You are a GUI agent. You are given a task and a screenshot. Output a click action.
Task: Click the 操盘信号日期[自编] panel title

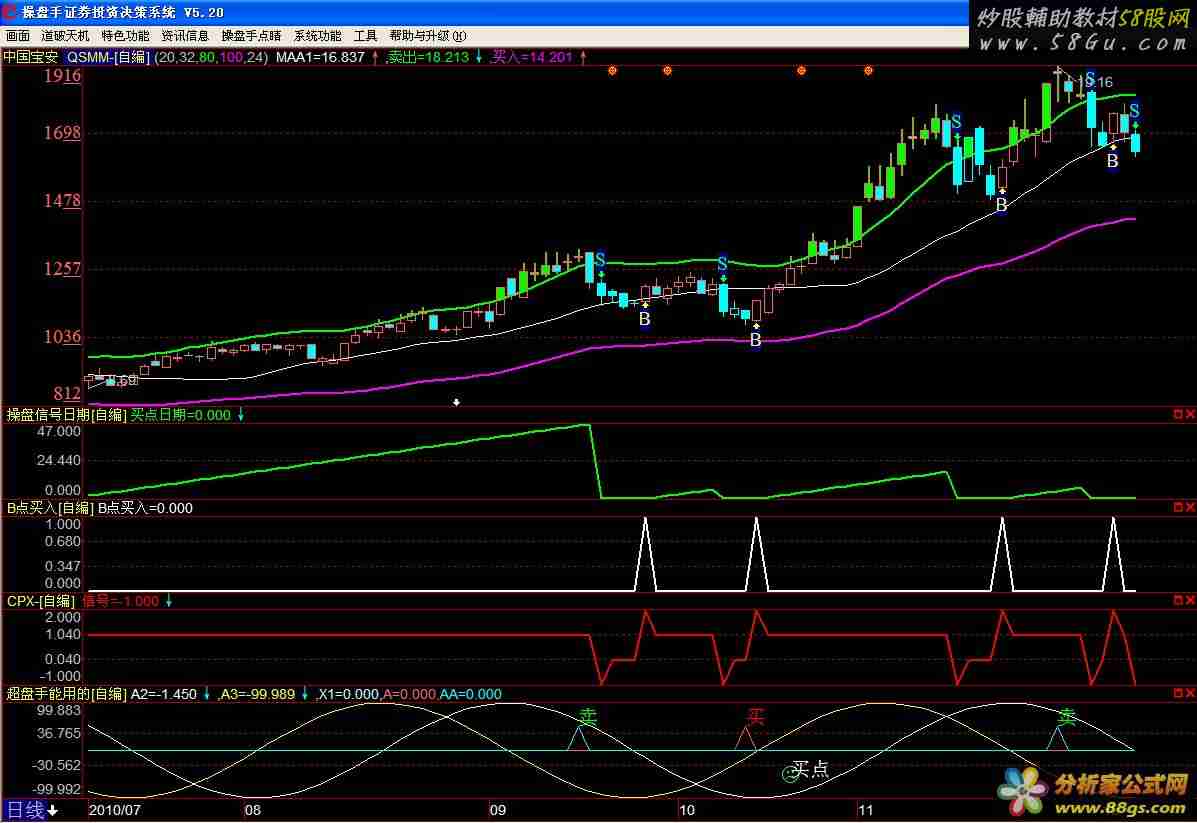(x=66, y=415)
